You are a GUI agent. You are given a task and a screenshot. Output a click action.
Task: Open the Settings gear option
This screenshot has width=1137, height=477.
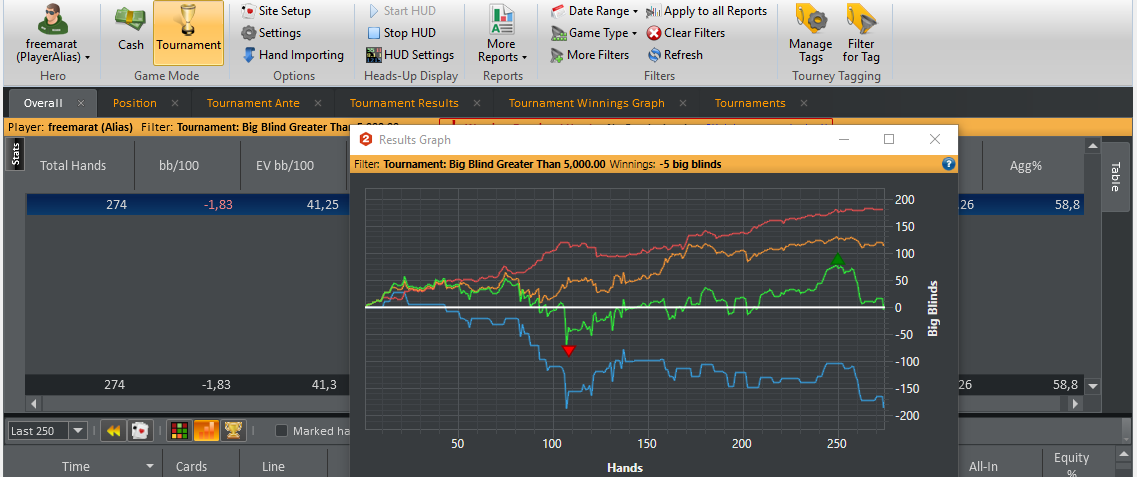[x=271, y=33]
